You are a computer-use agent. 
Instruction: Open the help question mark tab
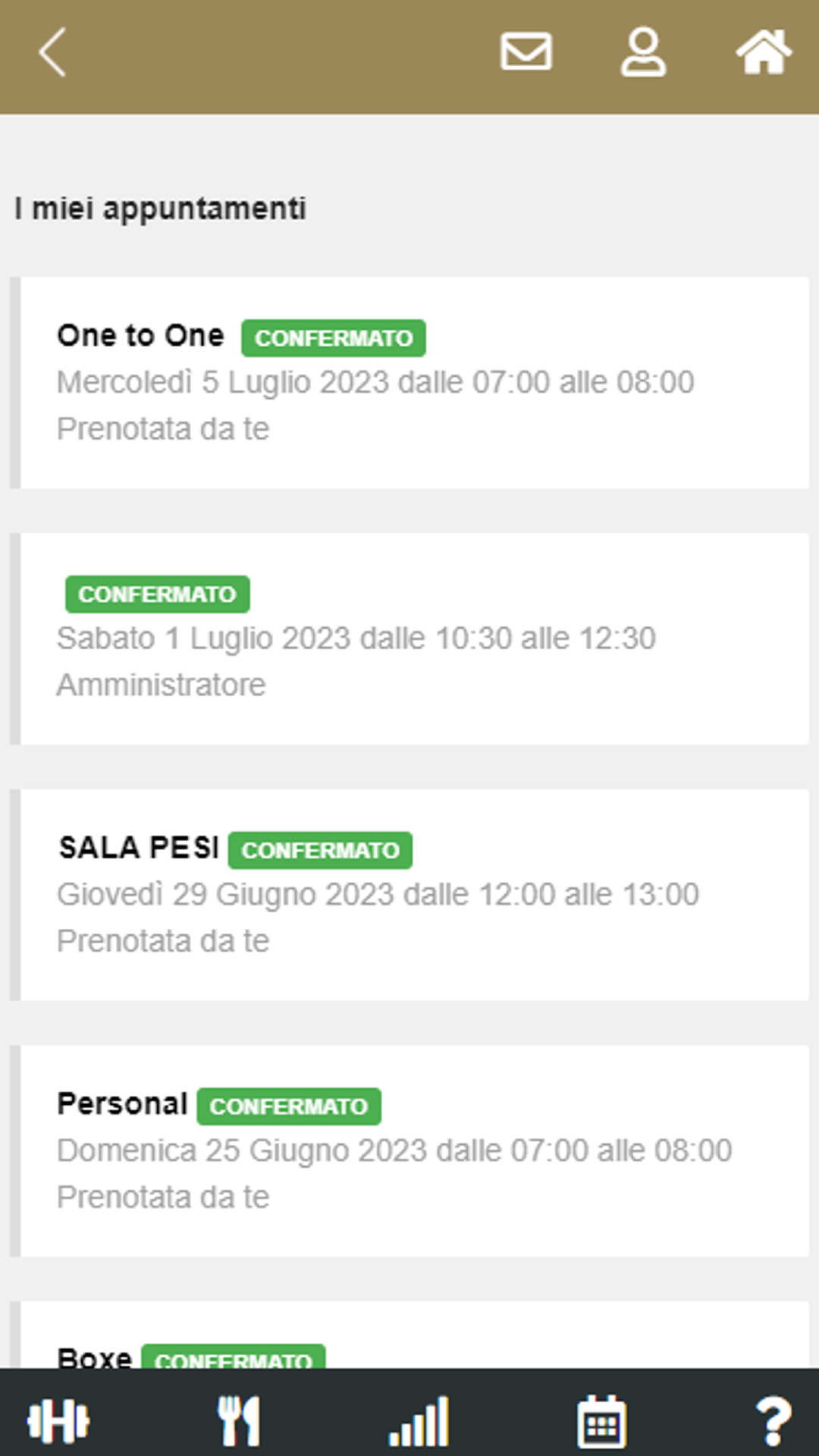773,1420
